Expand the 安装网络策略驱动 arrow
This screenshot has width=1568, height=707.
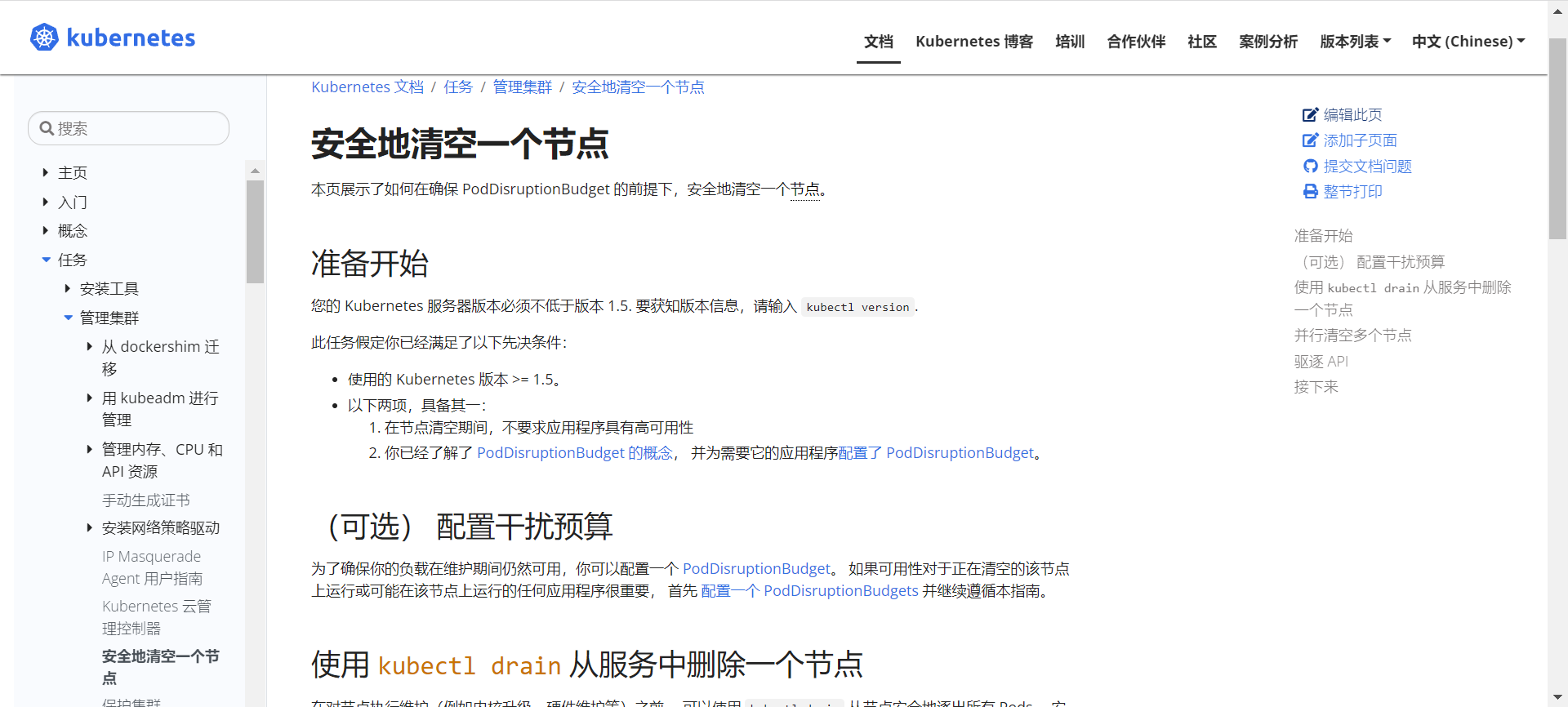[x=89, y=527]
